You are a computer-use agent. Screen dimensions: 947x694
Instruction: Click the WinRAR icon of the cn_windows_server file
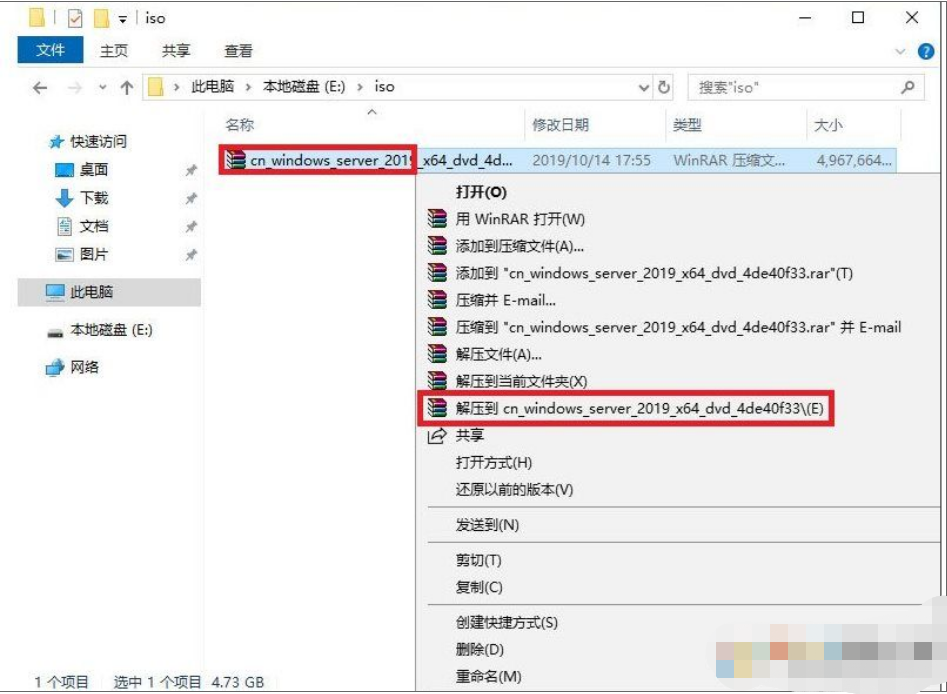(236, 160)
